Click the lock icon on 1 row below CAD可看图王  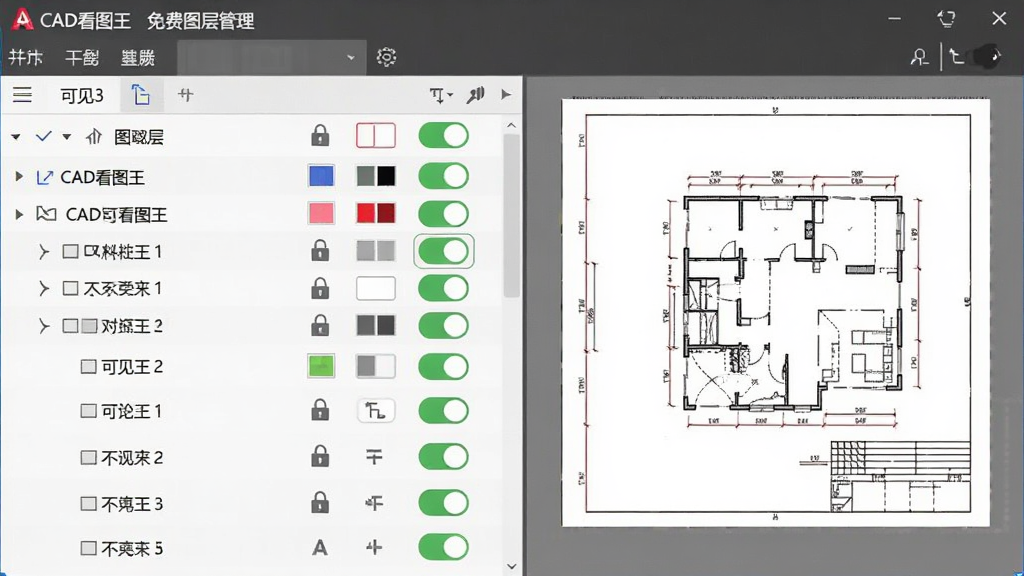click(x=320, y=251)
